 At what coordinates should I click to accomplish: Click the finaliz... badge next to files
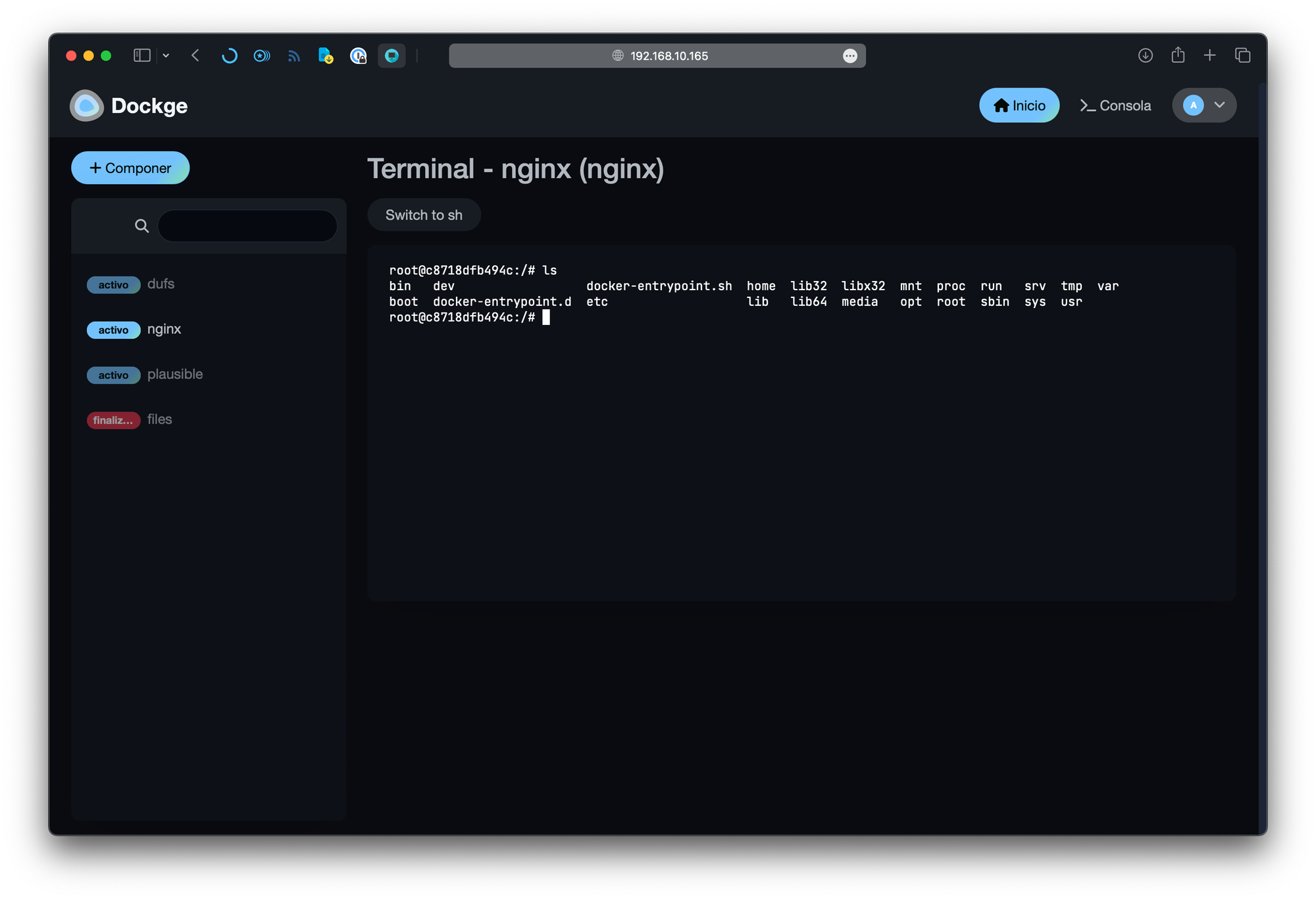pos(113,420)
